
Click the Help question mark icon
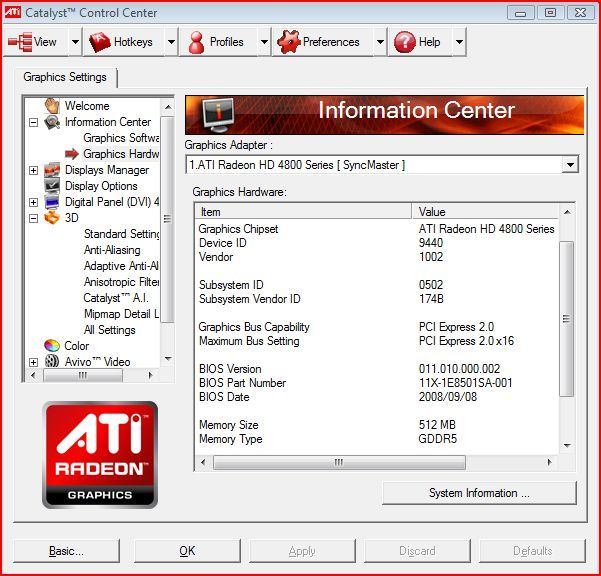[x=404, y=42]
